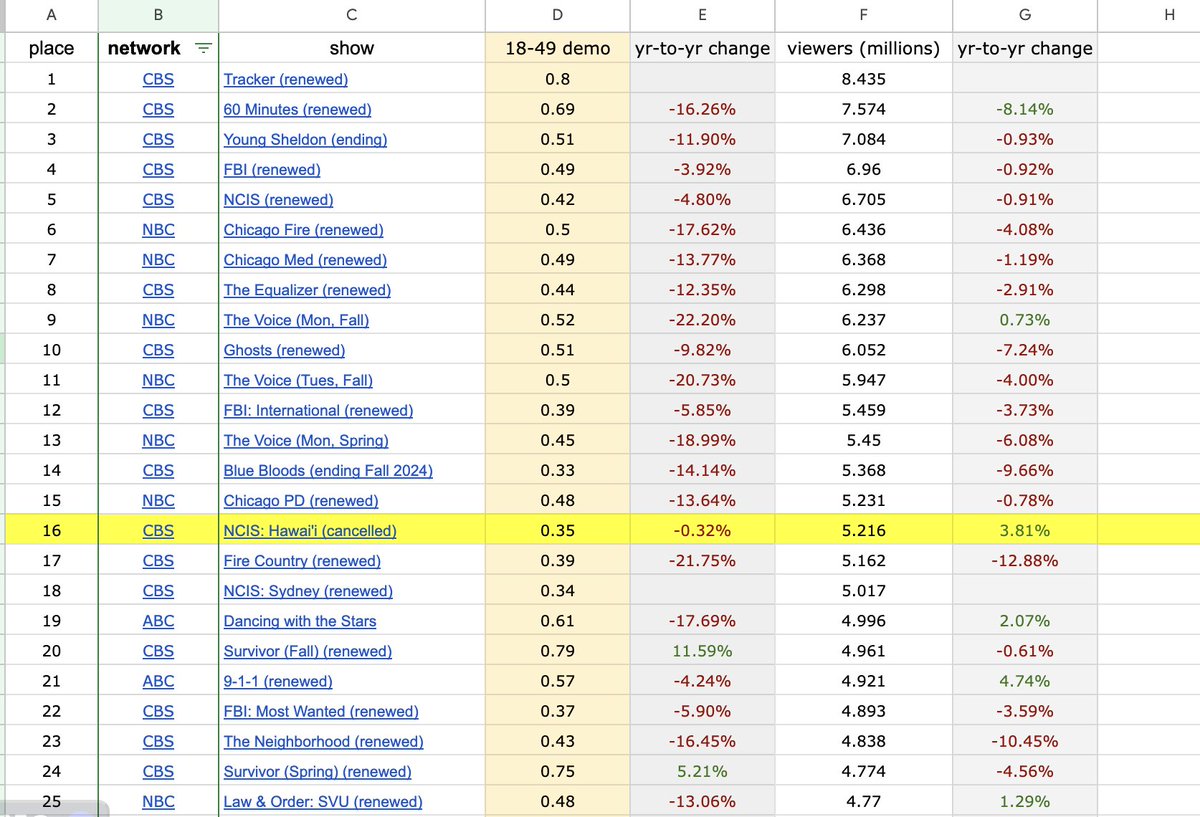Open Blue Bloods (ending Fall 2024) link
The image size is (1200, 817).
[x=328, y=470]
